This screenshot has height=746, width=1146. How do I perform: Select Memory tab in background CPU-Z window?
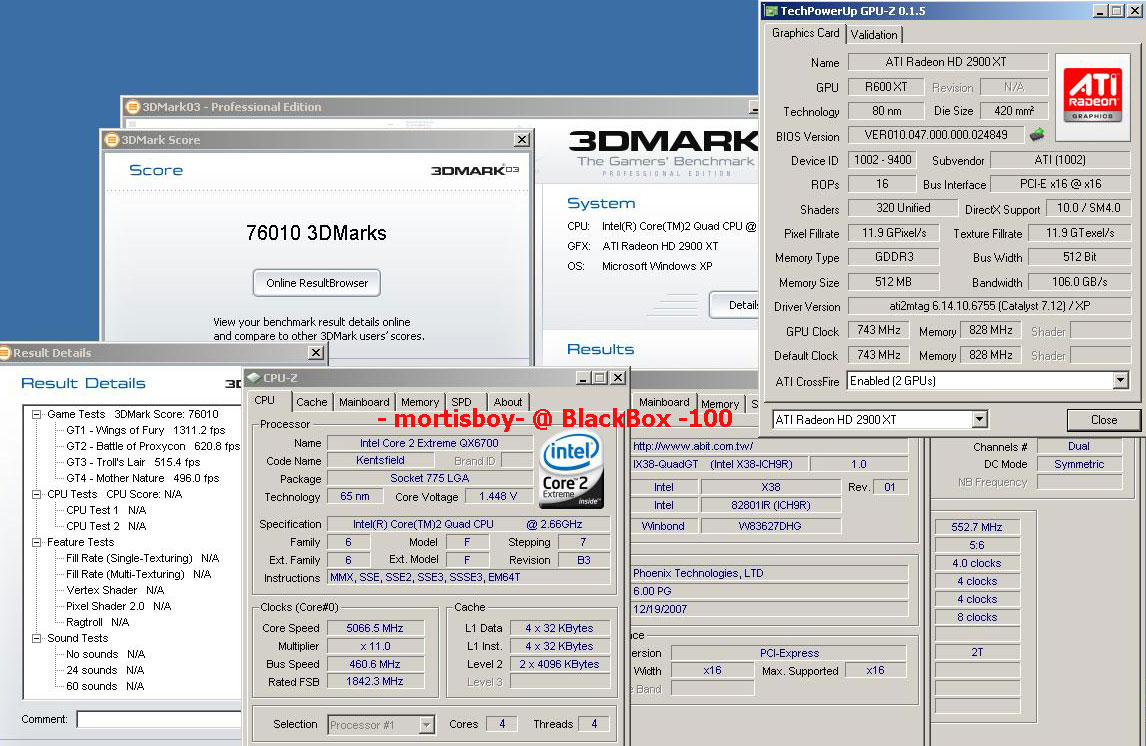pos(720,403)
